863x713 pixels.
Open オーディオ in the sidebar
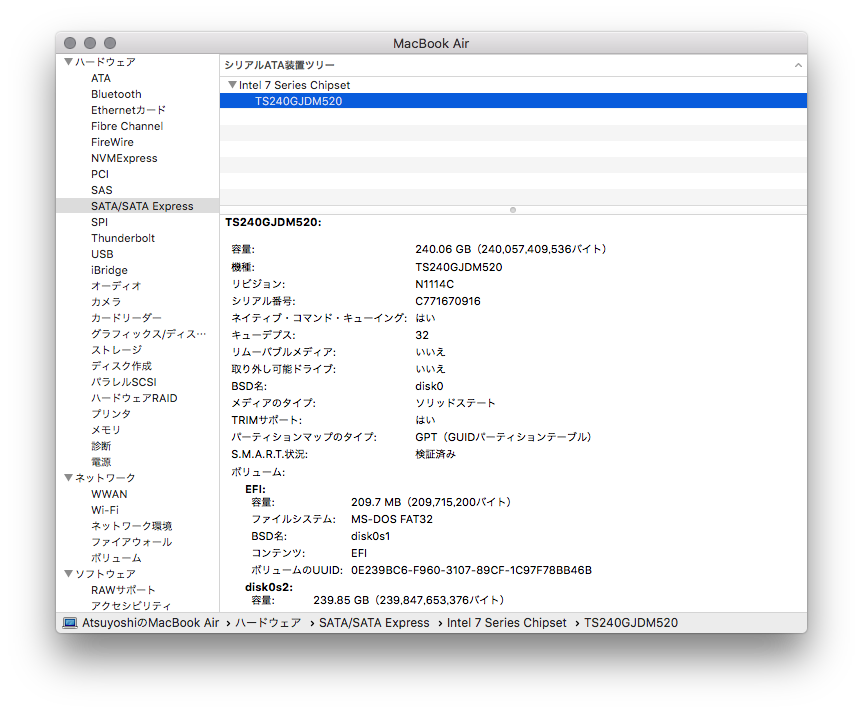tap(116, 286)
